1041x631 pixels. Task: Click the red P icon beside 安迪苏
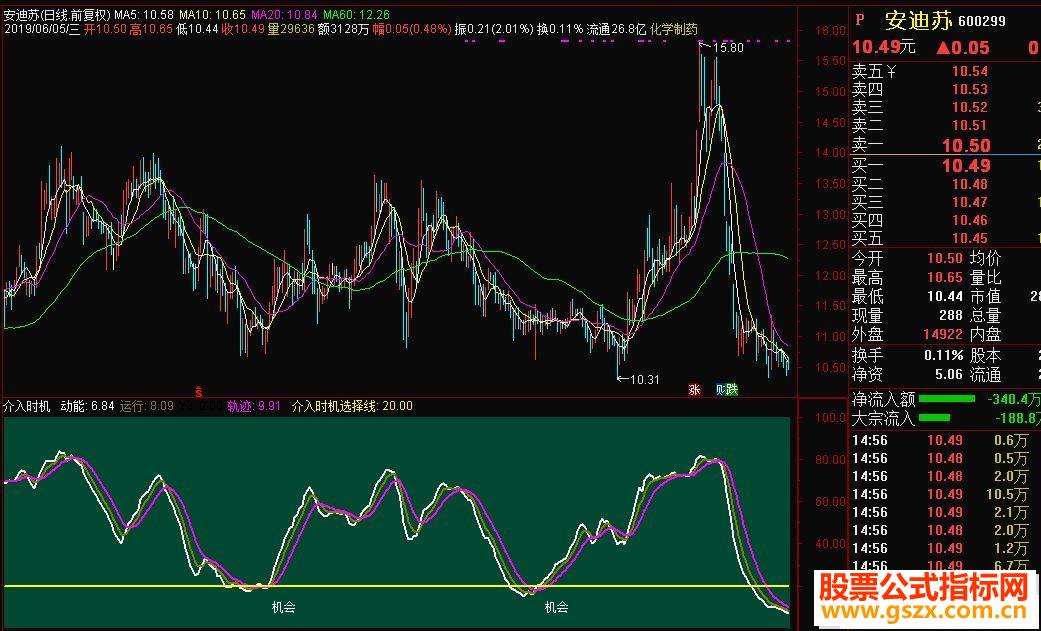(860, 20)
